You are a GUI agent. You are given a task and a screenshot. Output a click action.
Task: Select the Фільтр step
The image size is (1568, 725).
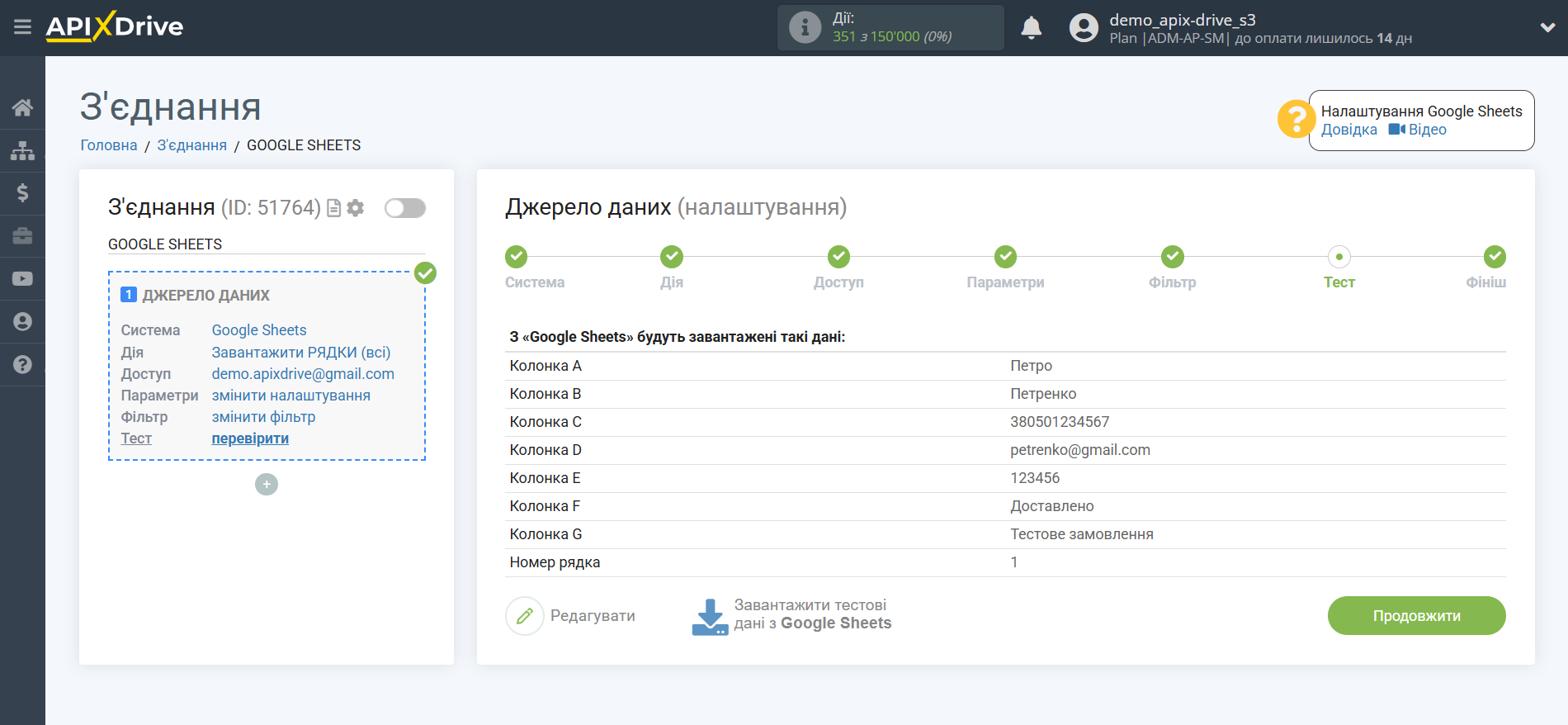(x=1173, y=257)
